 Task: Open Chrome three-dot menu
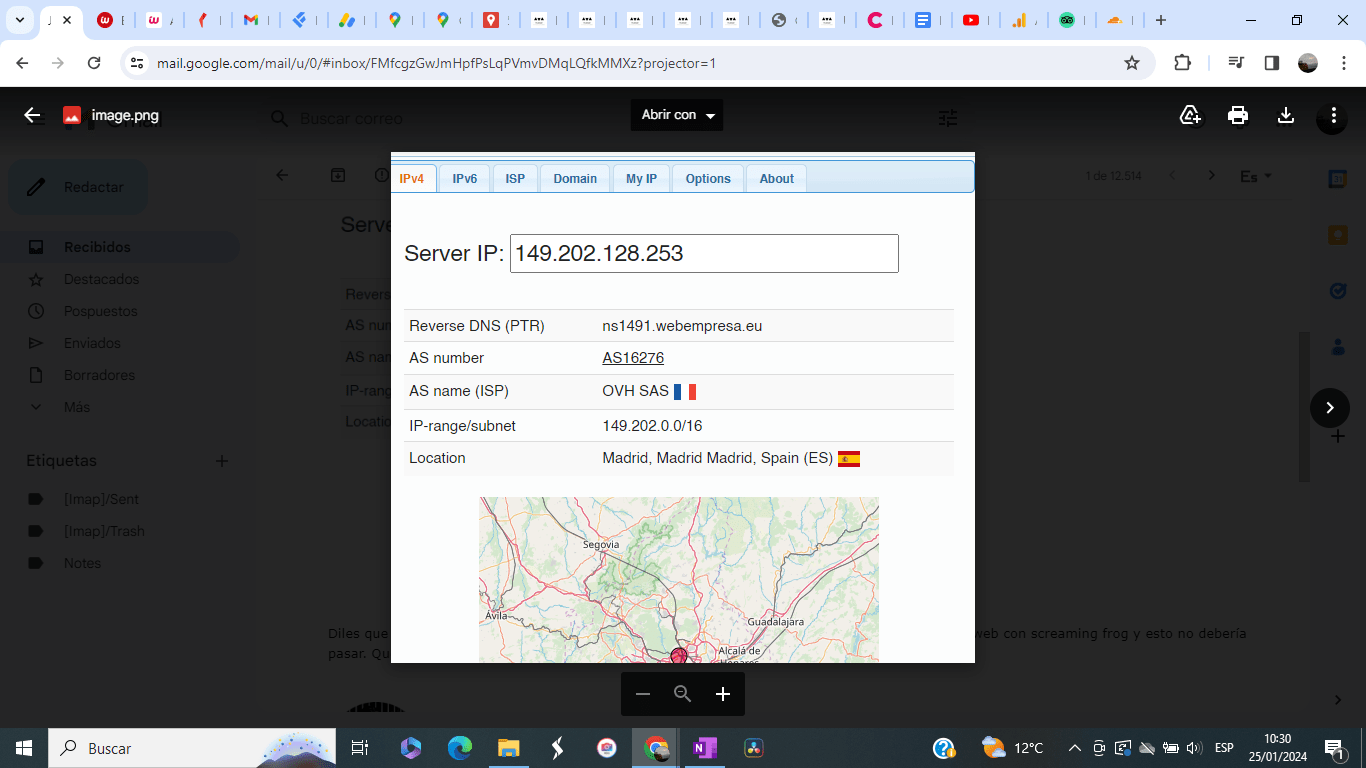[1342, 63]
